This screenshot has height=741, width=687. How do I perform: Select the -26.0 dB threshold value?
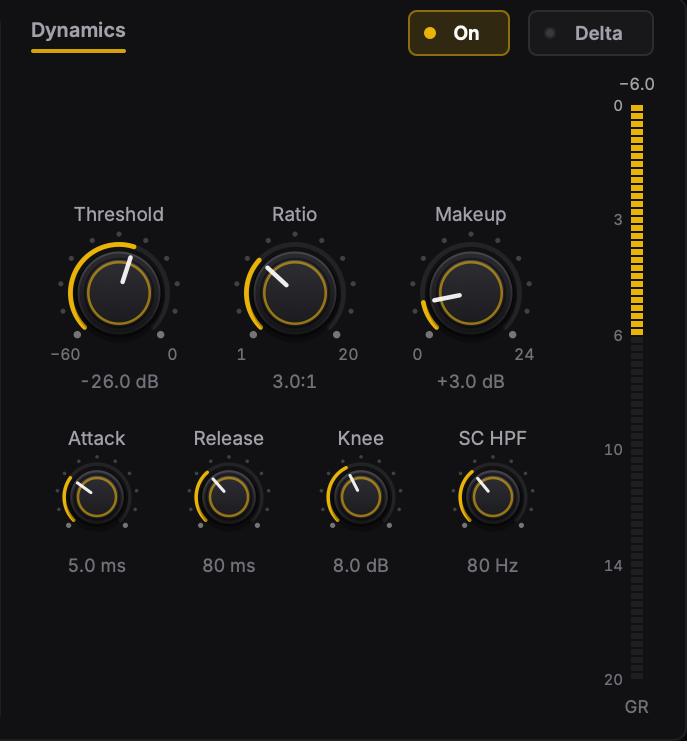tap(120, 381)
